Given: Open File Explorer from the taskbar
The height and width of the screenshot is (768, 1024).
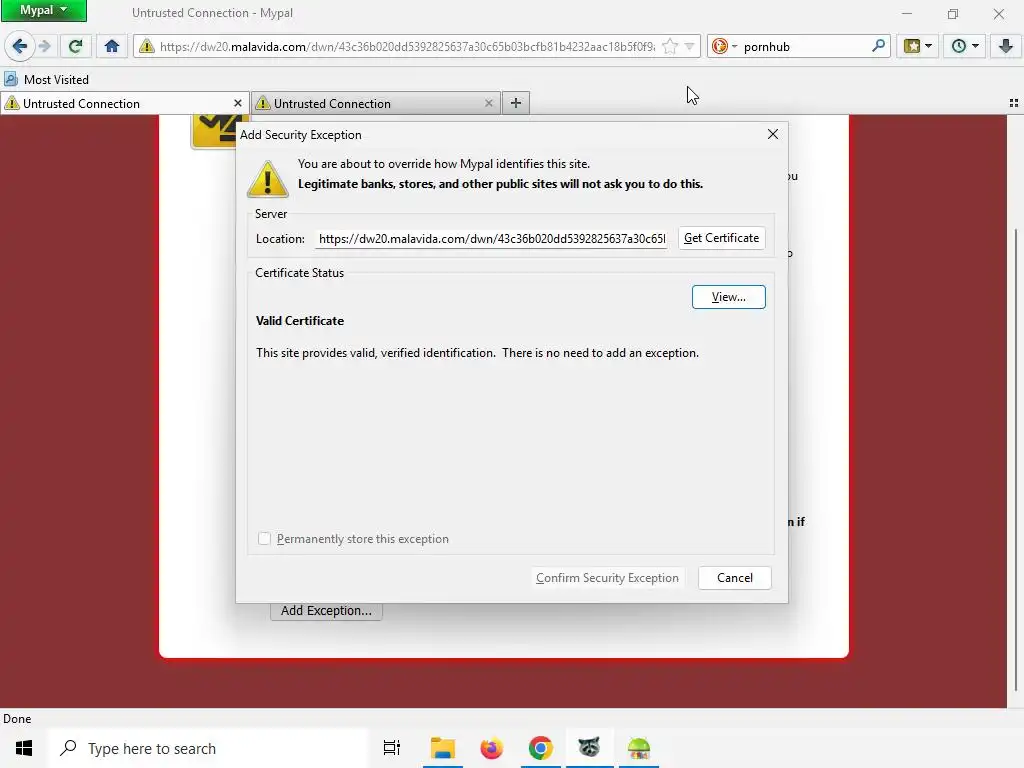Looking at the screenshot, I should pos(443,748).
